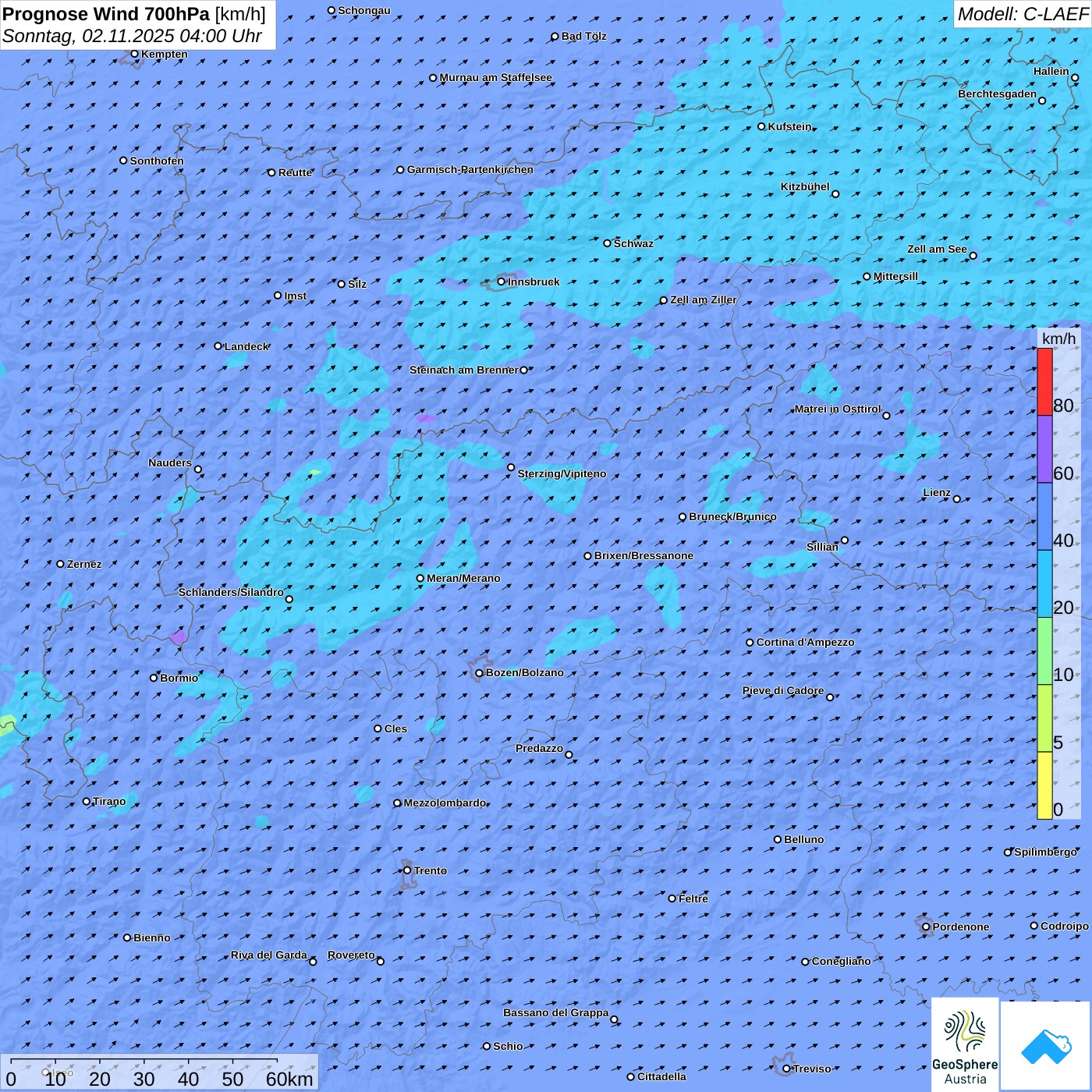Click the 'Matrei in Osttirol' label
Screen dimensions: 1092x1092
click(838, 409)
